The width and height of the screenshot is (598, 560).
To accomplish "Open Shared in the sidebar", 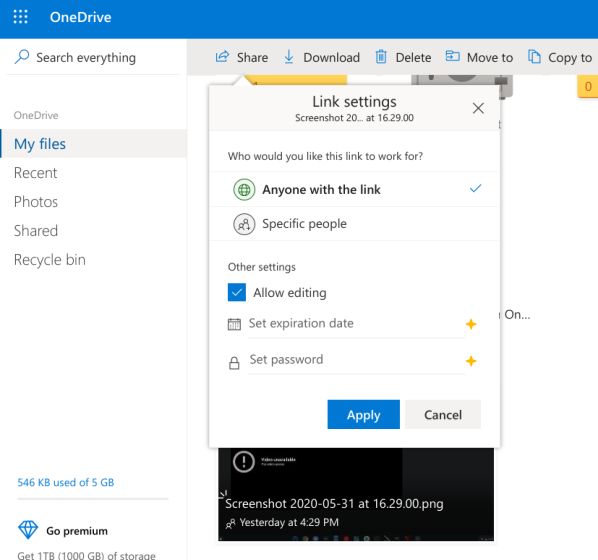I will [36, 231].
